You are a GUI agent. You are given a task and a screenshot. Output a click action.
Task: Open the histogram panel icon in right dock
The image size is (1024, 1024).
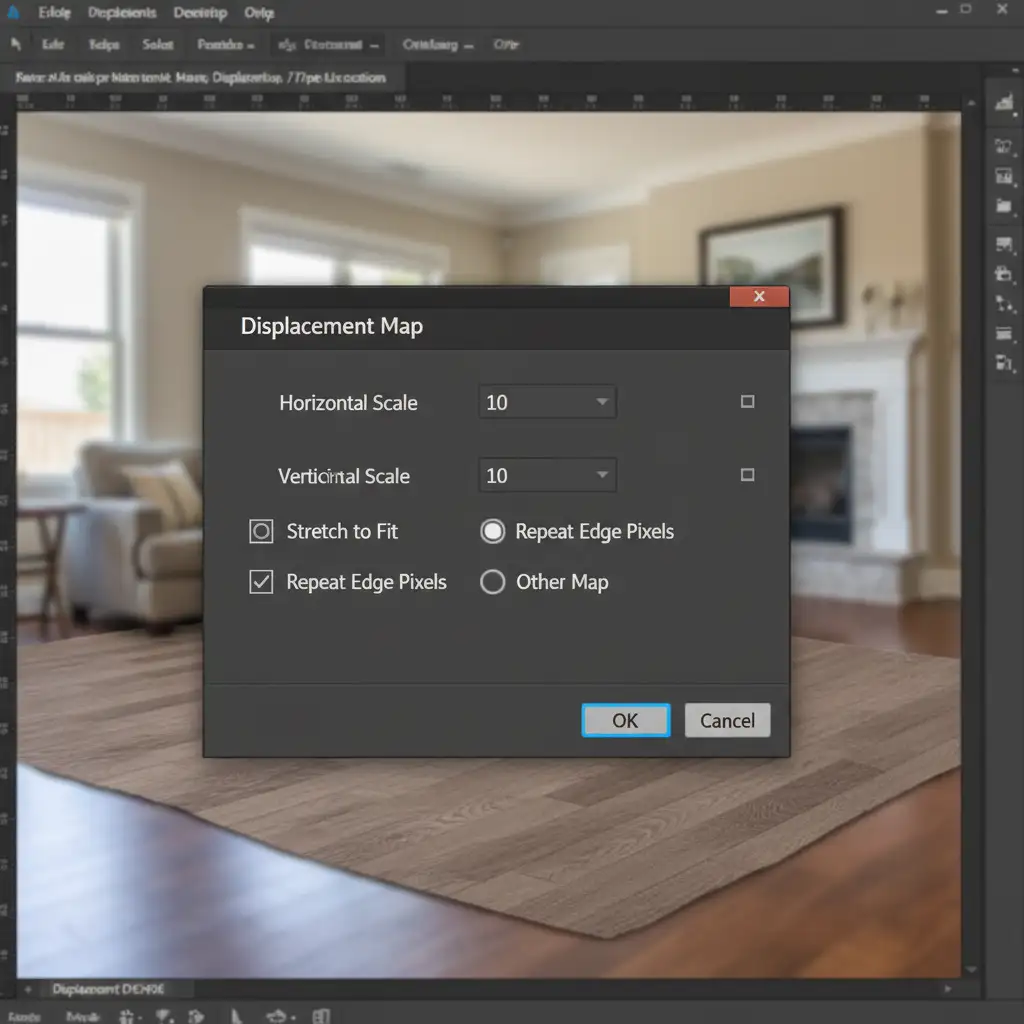pos(1003,100)
